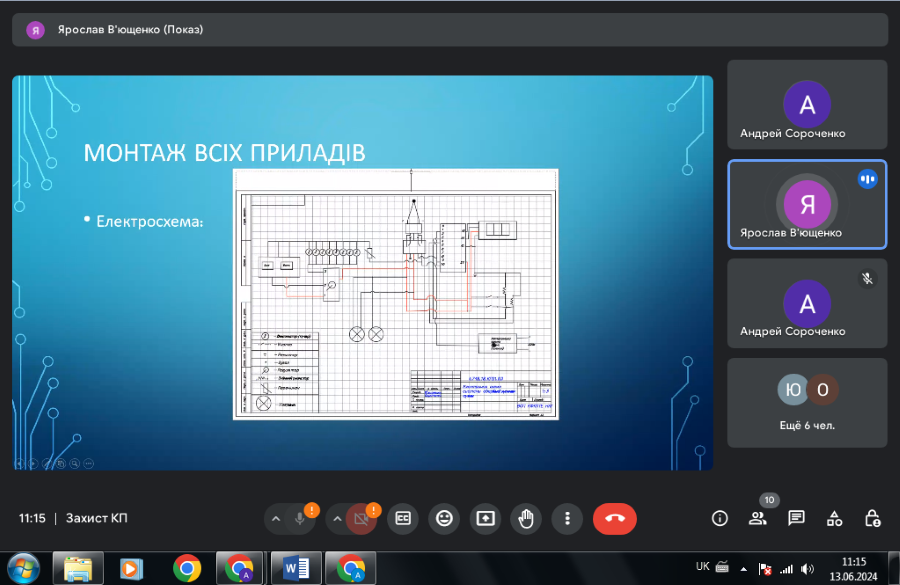Viewport: 900px width, 585px height.
Task: Open the 'Ещё 6 чел.' participants tile
Action: [x=806, y=402]
